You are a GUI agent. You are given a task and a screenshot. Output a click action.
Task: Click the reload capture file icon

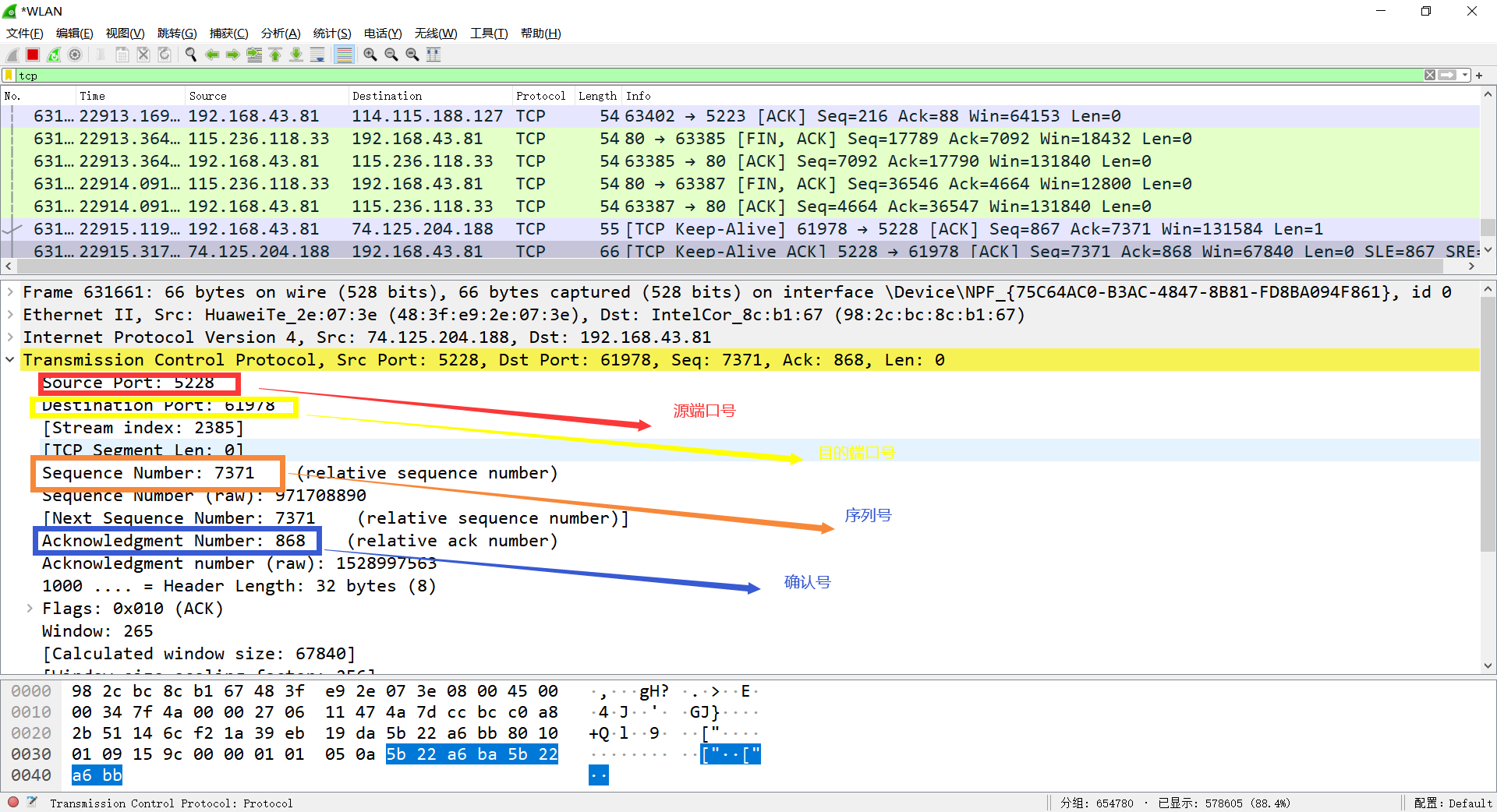point(165,55)
